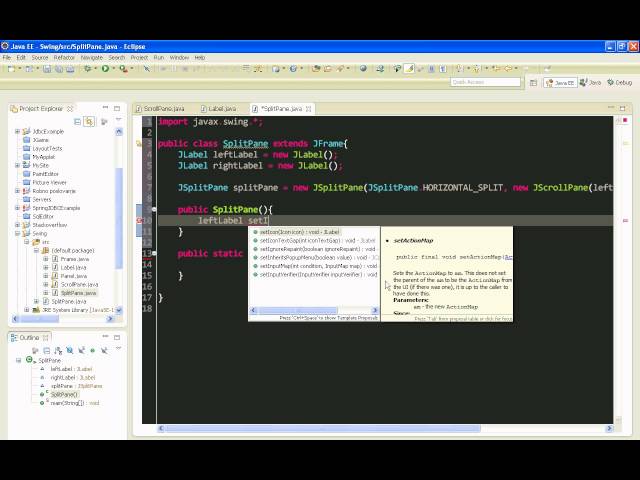Open the Outline view menu chevron

[x=118, y=348]
